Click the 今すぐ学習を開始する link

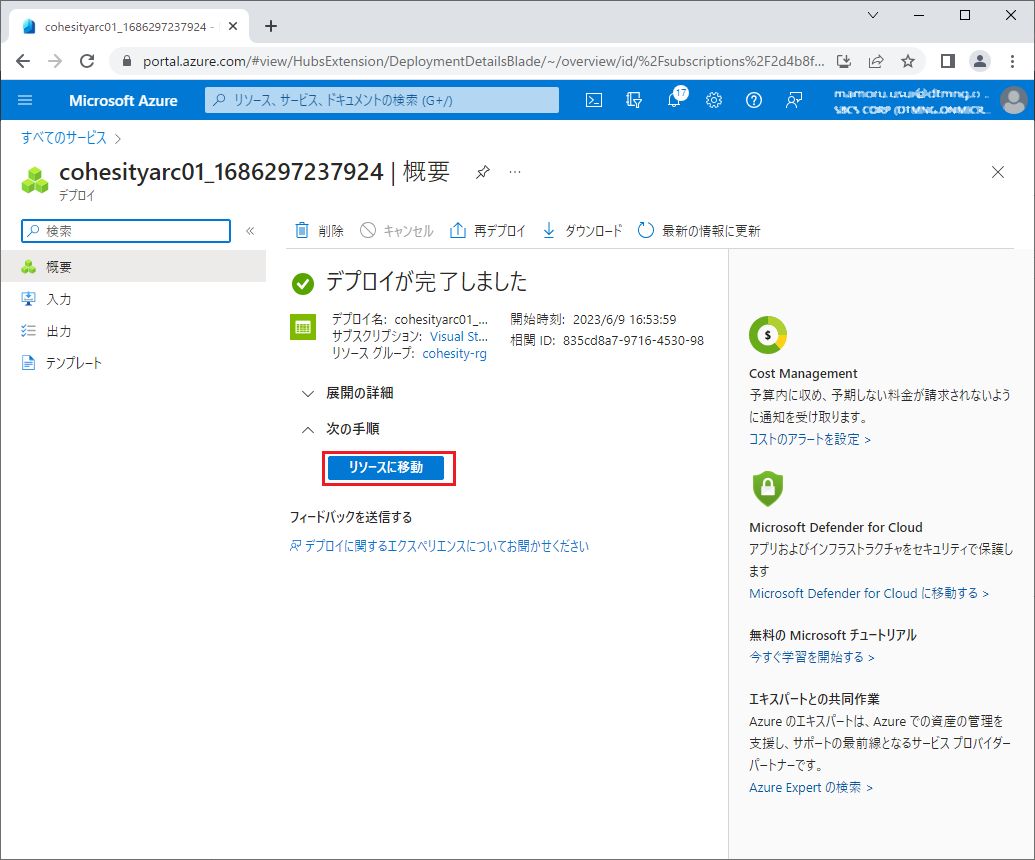[x=811, y=657]
